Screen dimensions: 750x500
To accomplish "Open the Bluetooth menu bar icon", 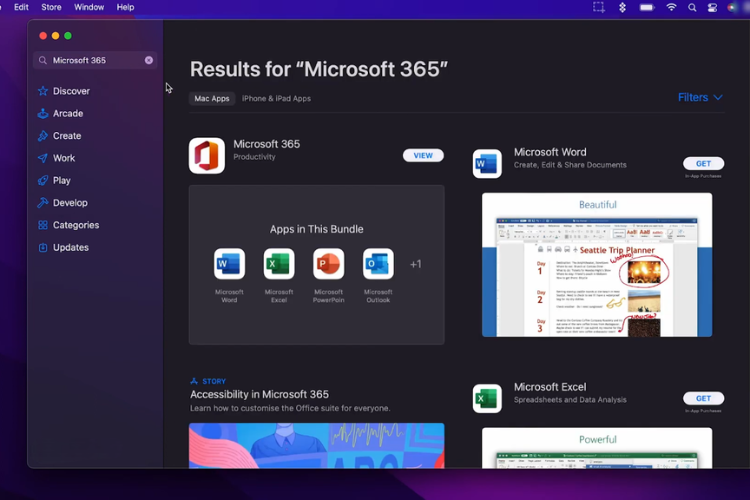I will 622,7.
